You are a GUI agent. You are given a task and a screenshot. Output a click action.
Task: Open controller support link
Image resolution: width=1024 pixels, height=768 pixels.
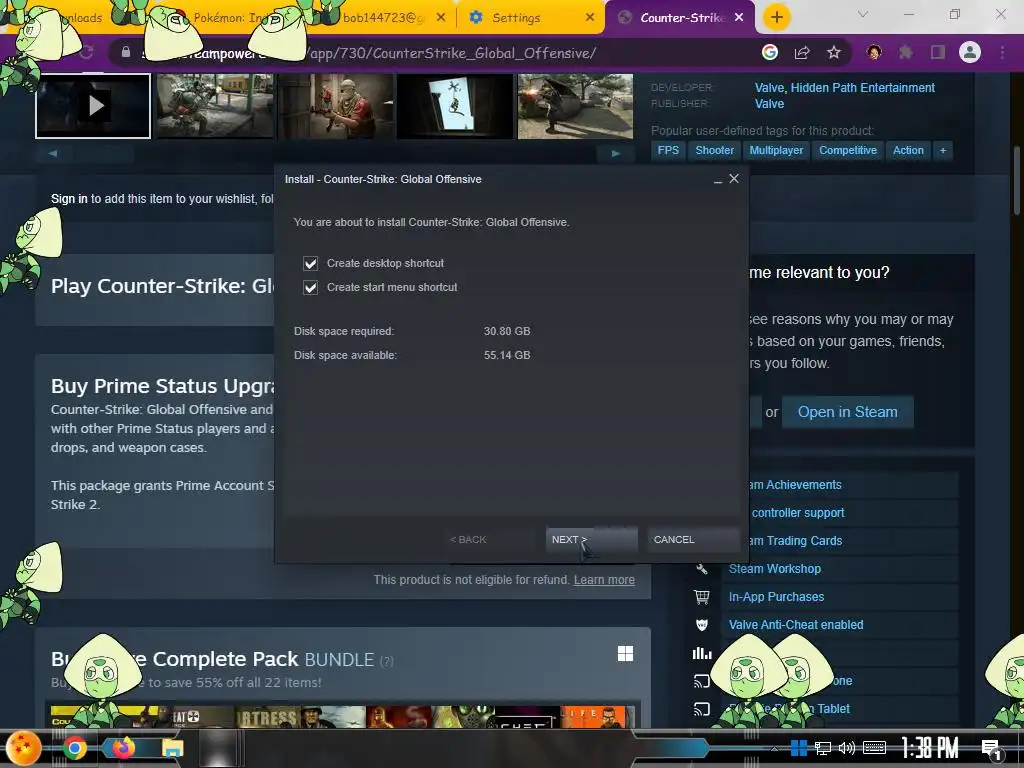coord(797,513)
